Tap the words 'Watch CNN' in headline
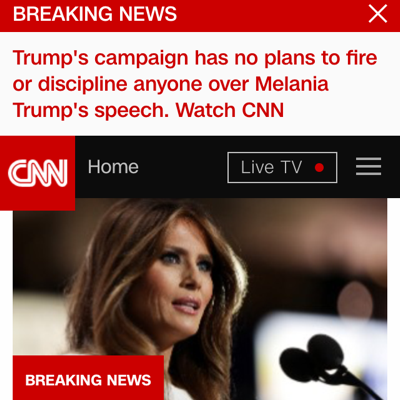The height and width of the screenshot is (400, 400). pos(230,110)
